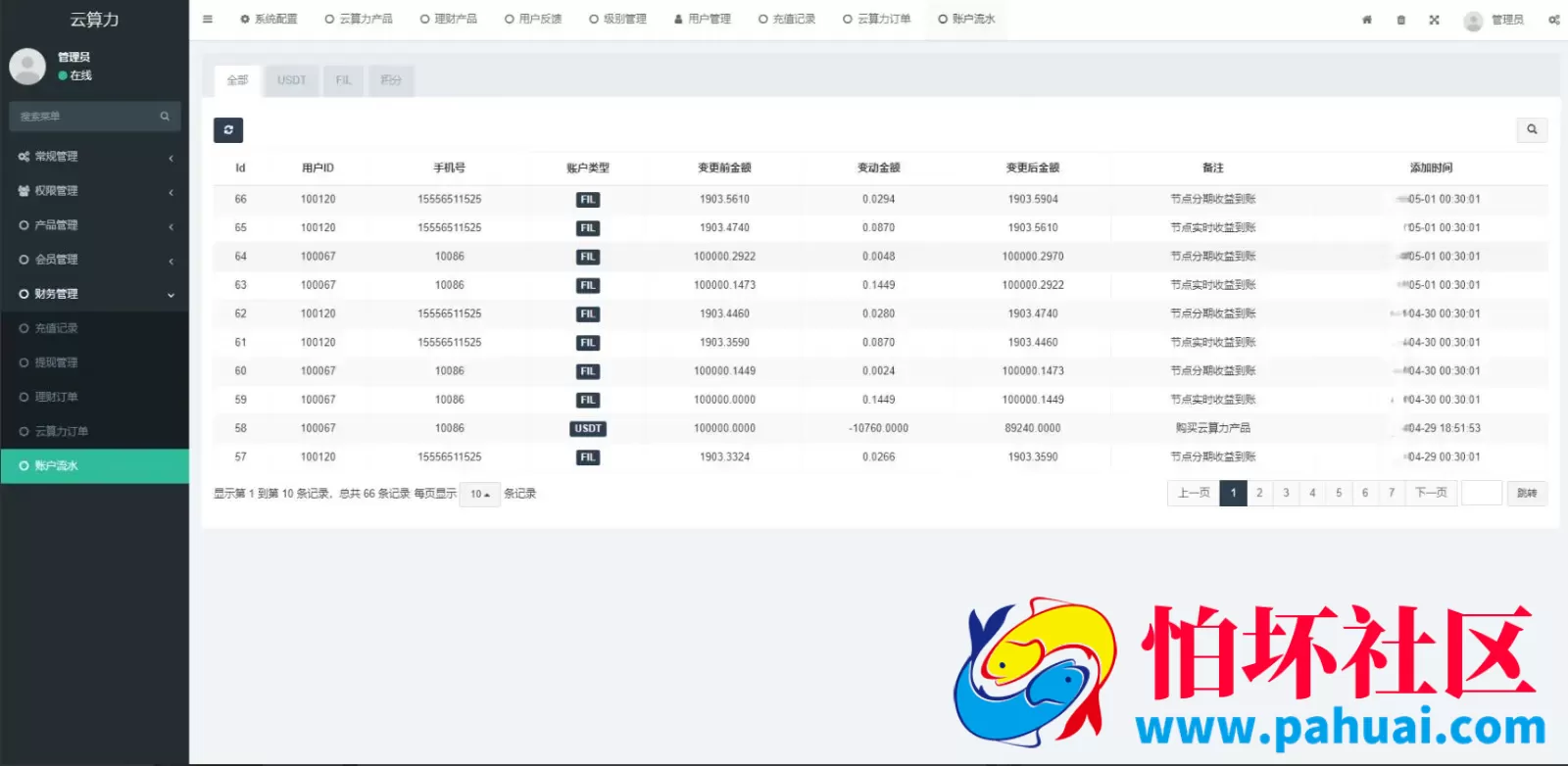This screenshot has width=1568, height=766.
Task: Open 用户管理 top tab
Action: 703,20
